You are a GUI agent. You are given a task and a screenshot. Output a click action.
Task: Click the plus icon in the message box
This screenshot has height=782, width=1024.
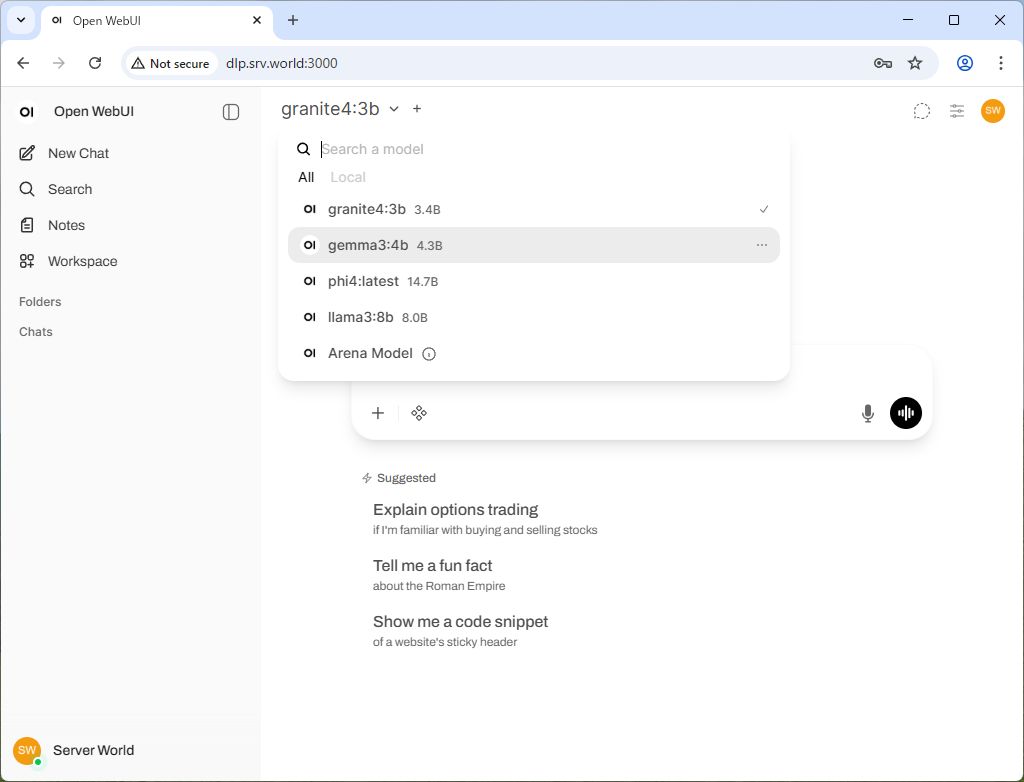[x=378, y=413]
